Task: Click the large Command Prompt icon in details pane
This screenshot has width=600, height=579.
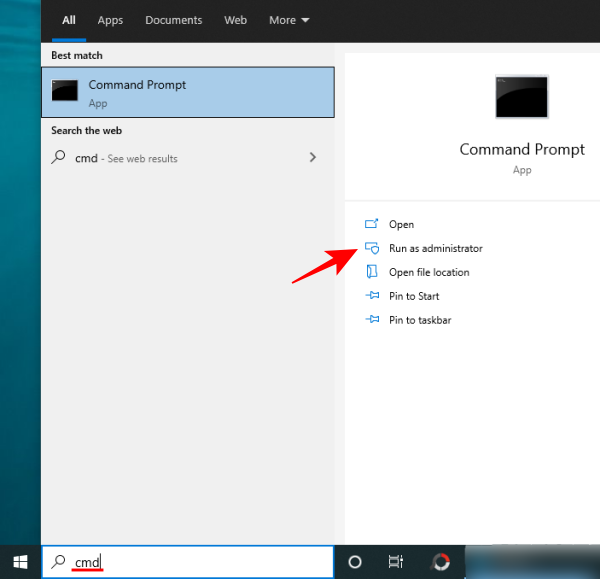Action: click(521, 97)
